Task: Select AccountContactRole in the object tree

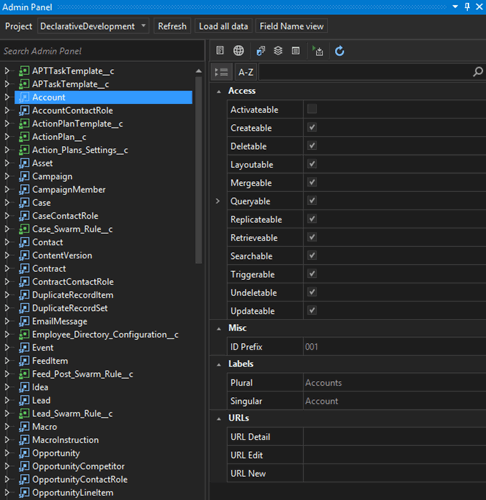Action: tap(72, 110)
